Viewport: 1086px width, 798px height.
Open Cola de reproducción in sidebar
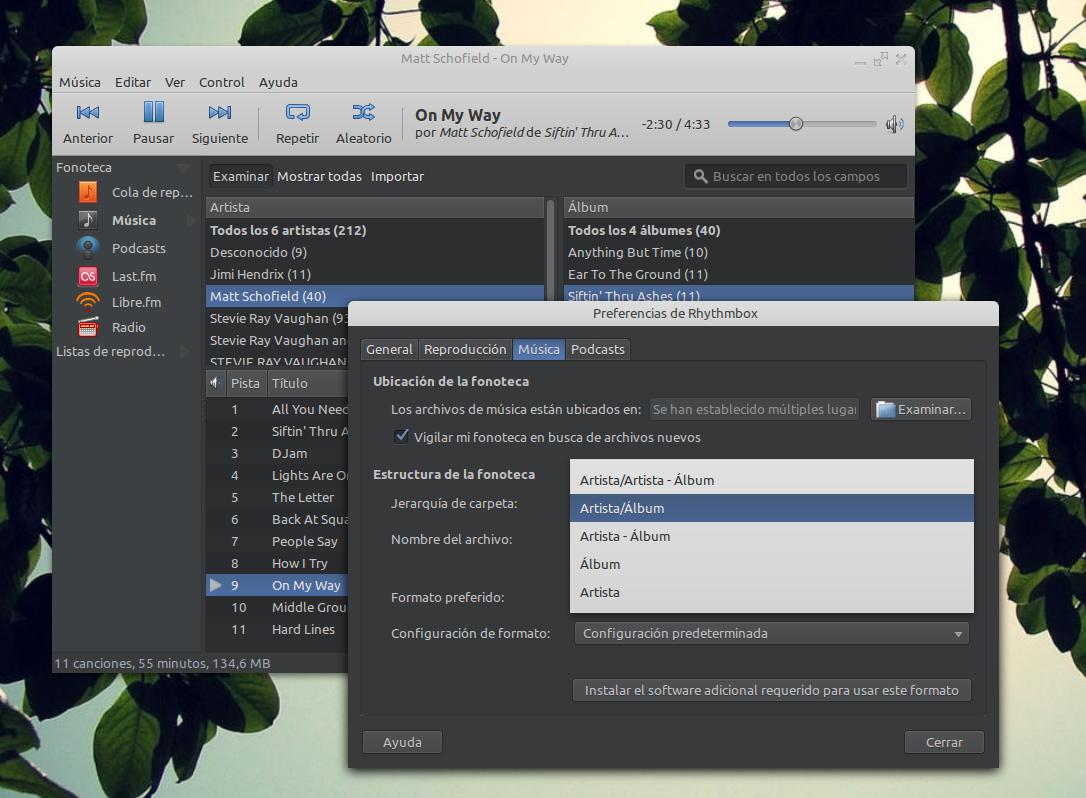point(135,193)
